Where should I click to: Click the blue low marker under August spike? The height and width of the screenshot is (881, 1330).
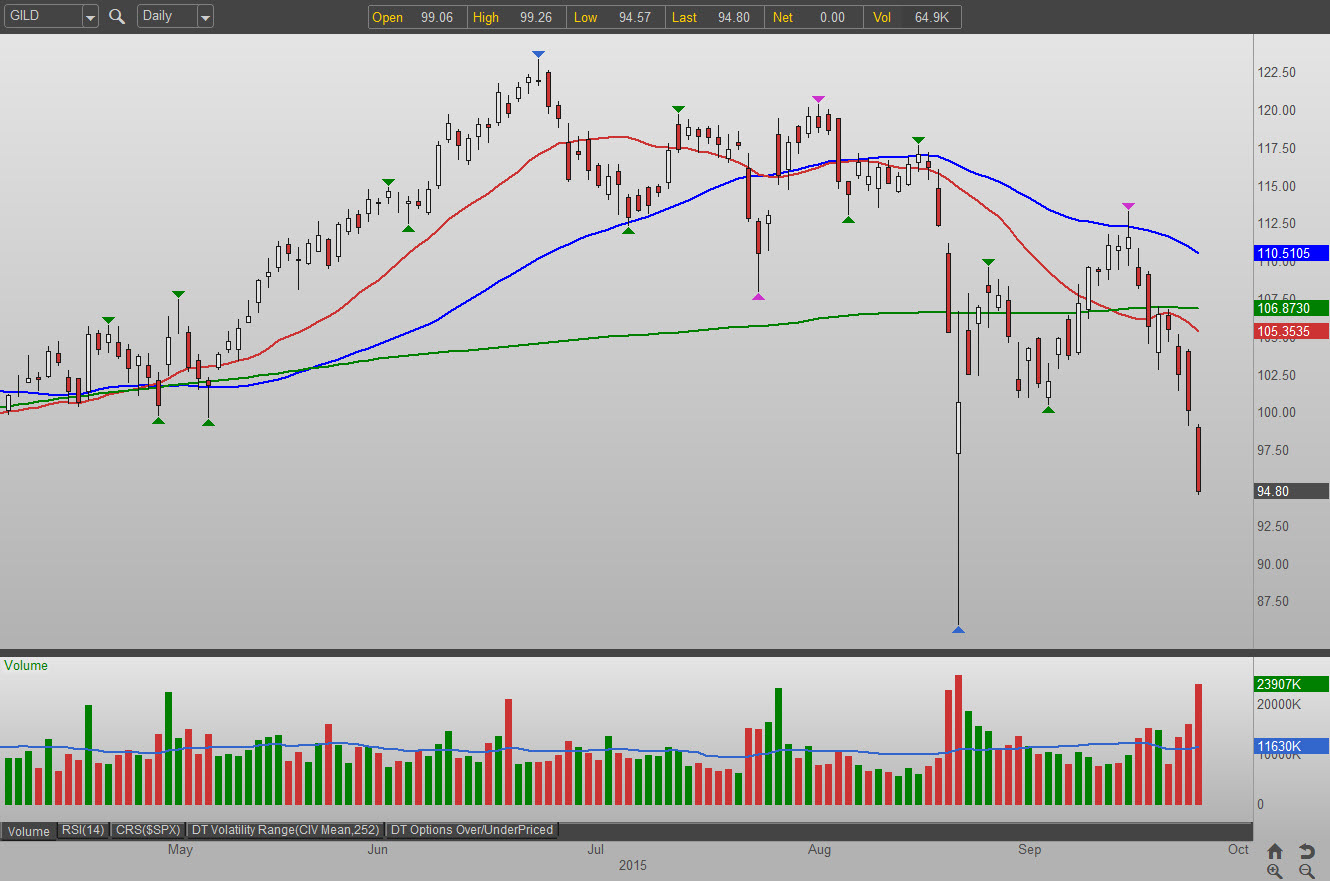[958, 630]
